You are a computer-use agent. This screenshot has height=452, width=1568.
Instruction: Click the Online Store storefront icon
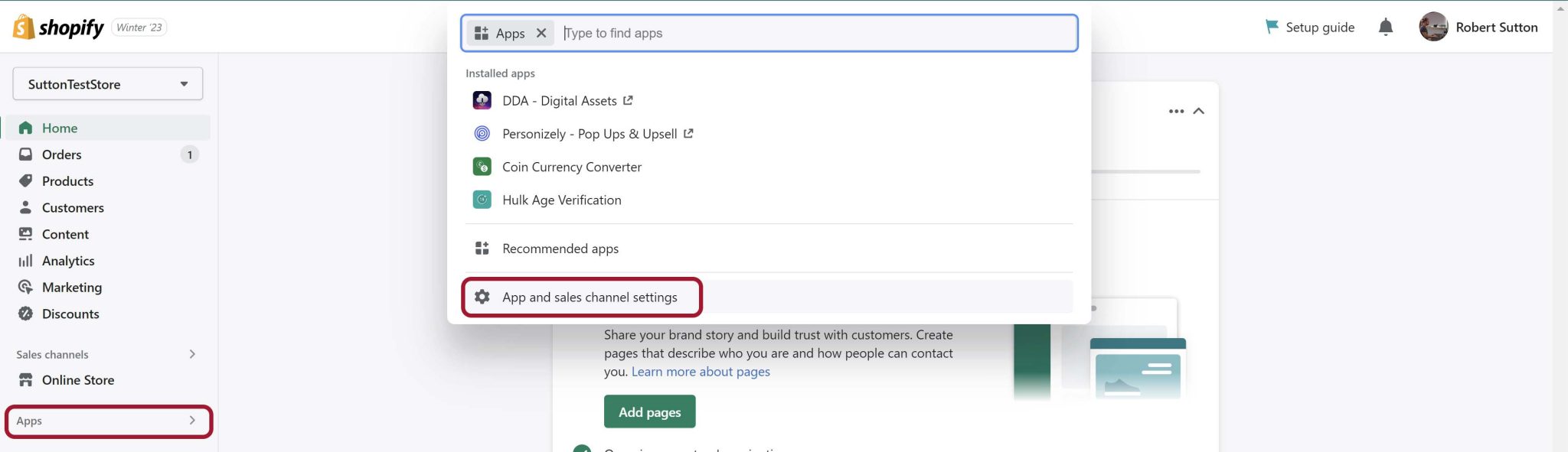click(25, 380)
